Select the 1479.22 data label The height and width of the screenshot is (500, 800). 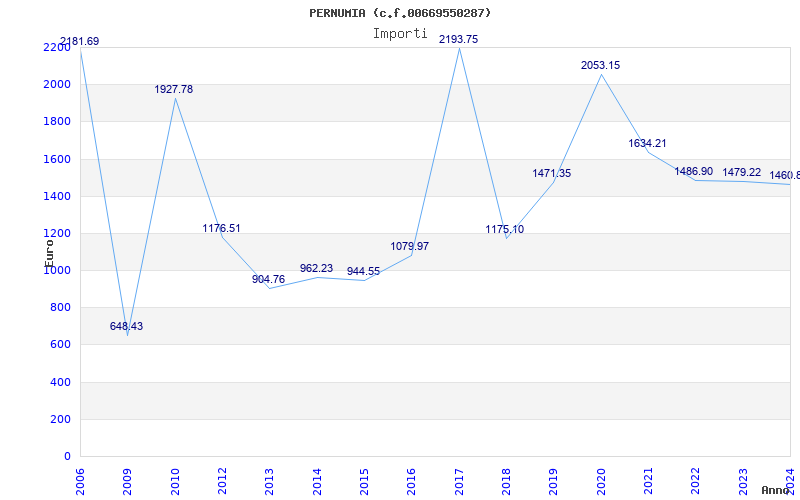coord(741,172)
